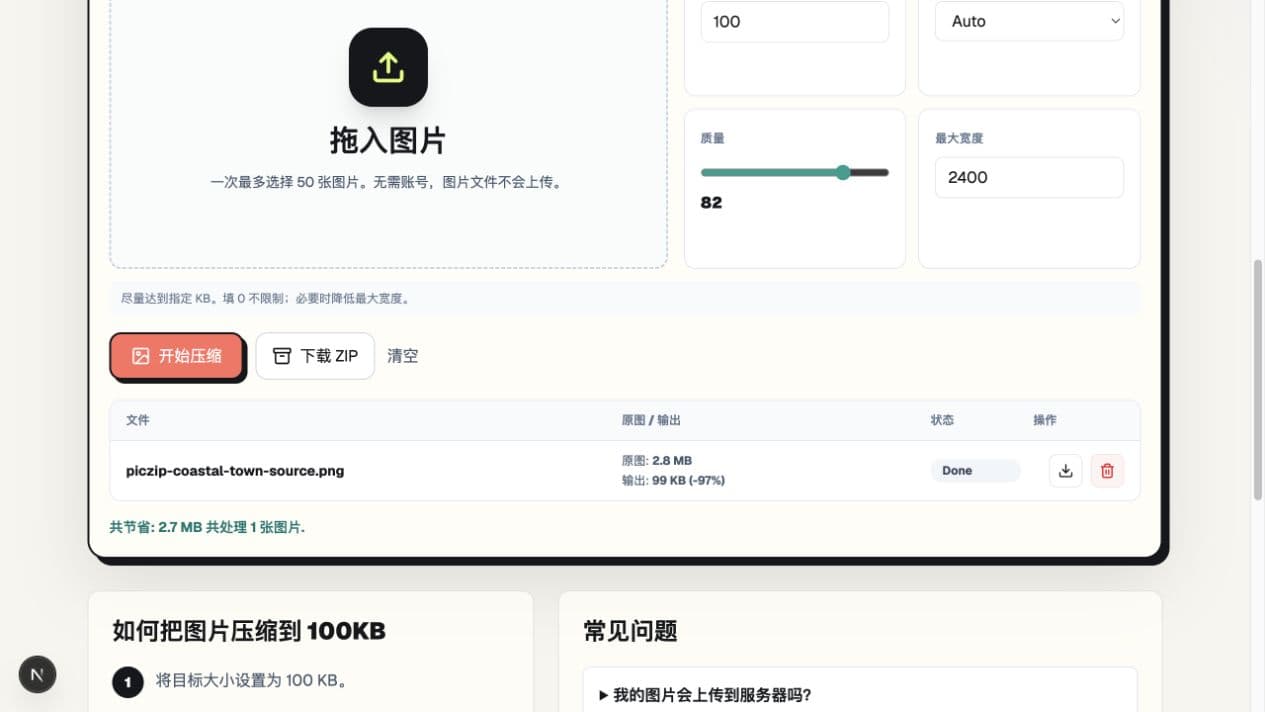Click the page vertical scrollbar
Viewport: 1265px width, 712px height.
pyautogui.click(x=1258, y=380)
